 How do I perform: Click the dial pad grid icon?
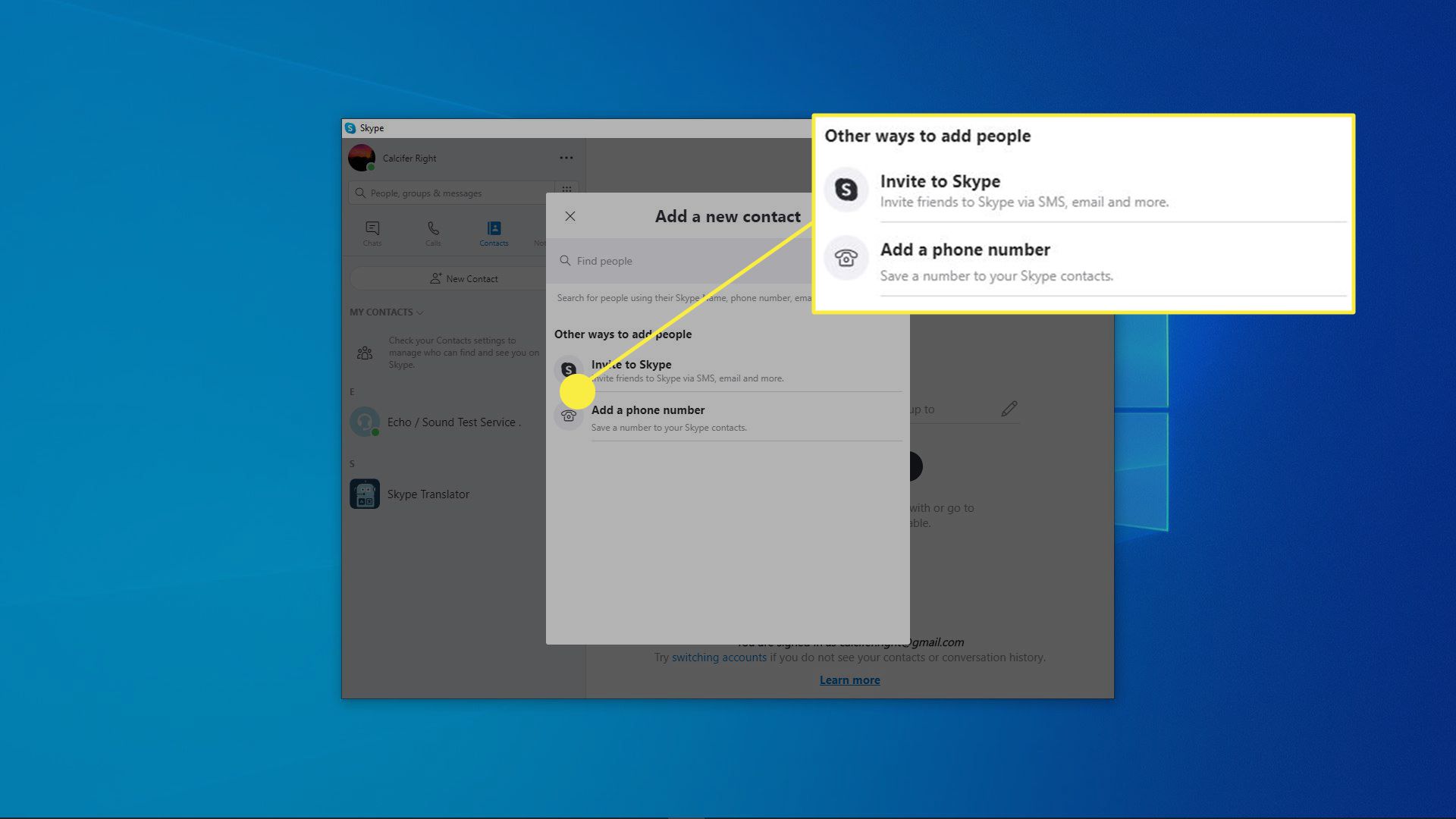(x=566, y=190)
